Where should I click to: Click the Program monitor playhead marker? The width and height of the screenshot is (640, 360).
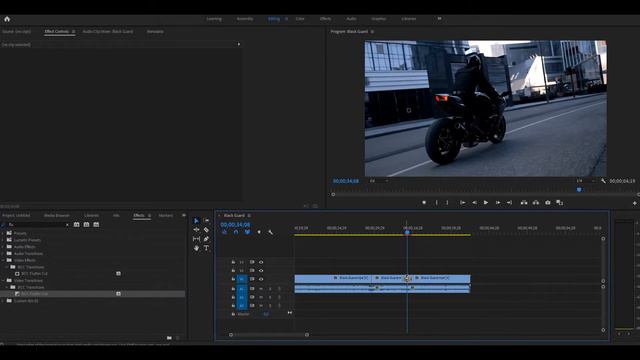tap(579, 189)
